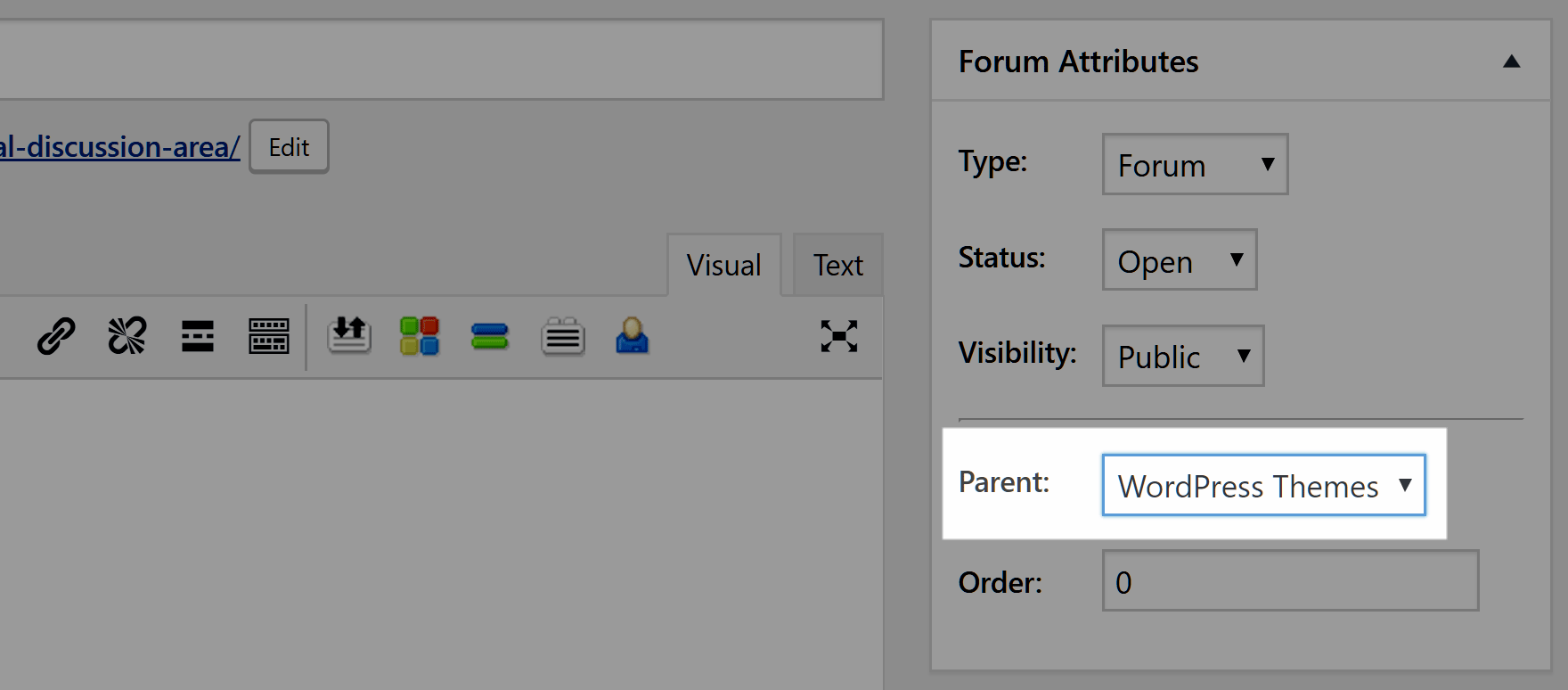
Task: Switch to the Text editor tab
Action: pyautogui.click(x=837, y=266)
